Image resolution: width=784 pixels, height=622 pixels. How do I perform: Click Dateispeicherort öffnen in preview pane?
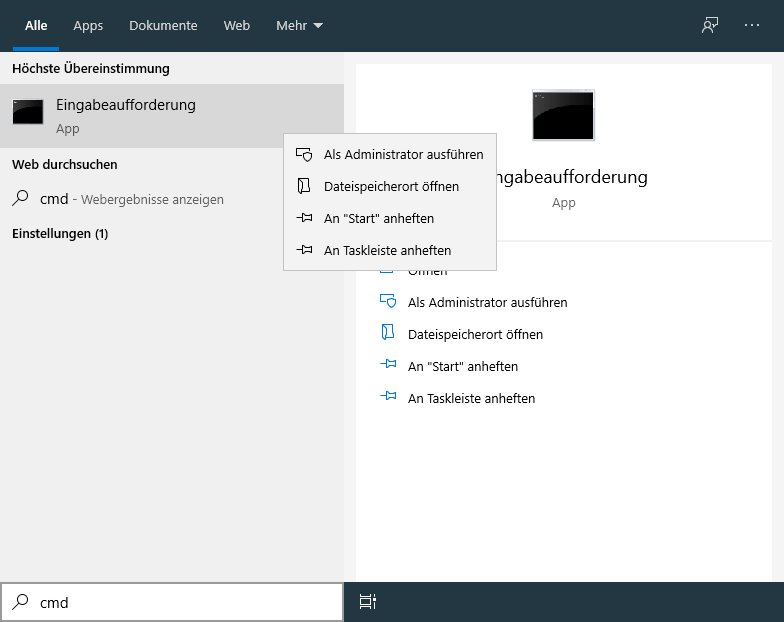[x=476, y=334]
